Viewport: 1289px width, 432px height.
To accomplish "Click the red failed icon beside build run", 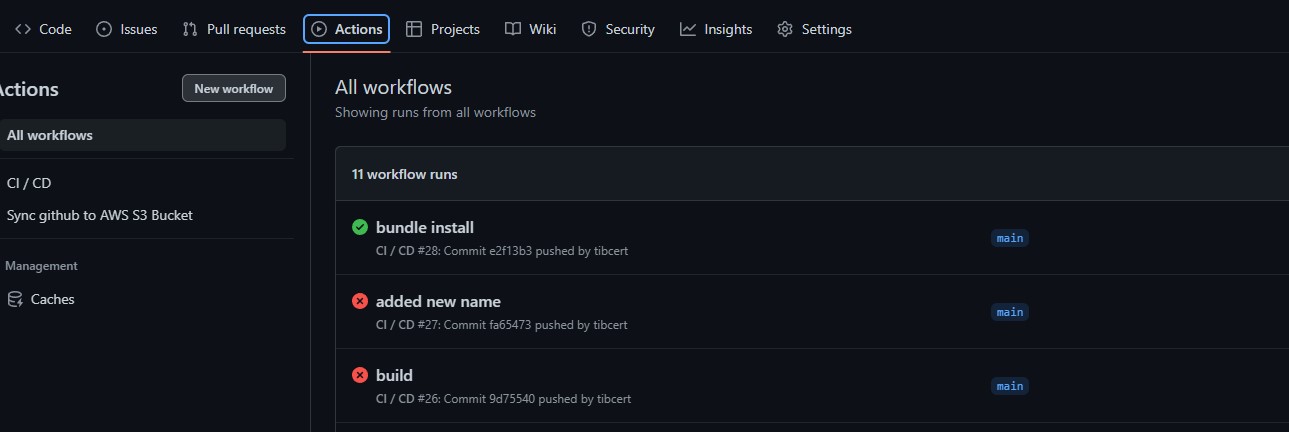I will click(x=360, y=376).
